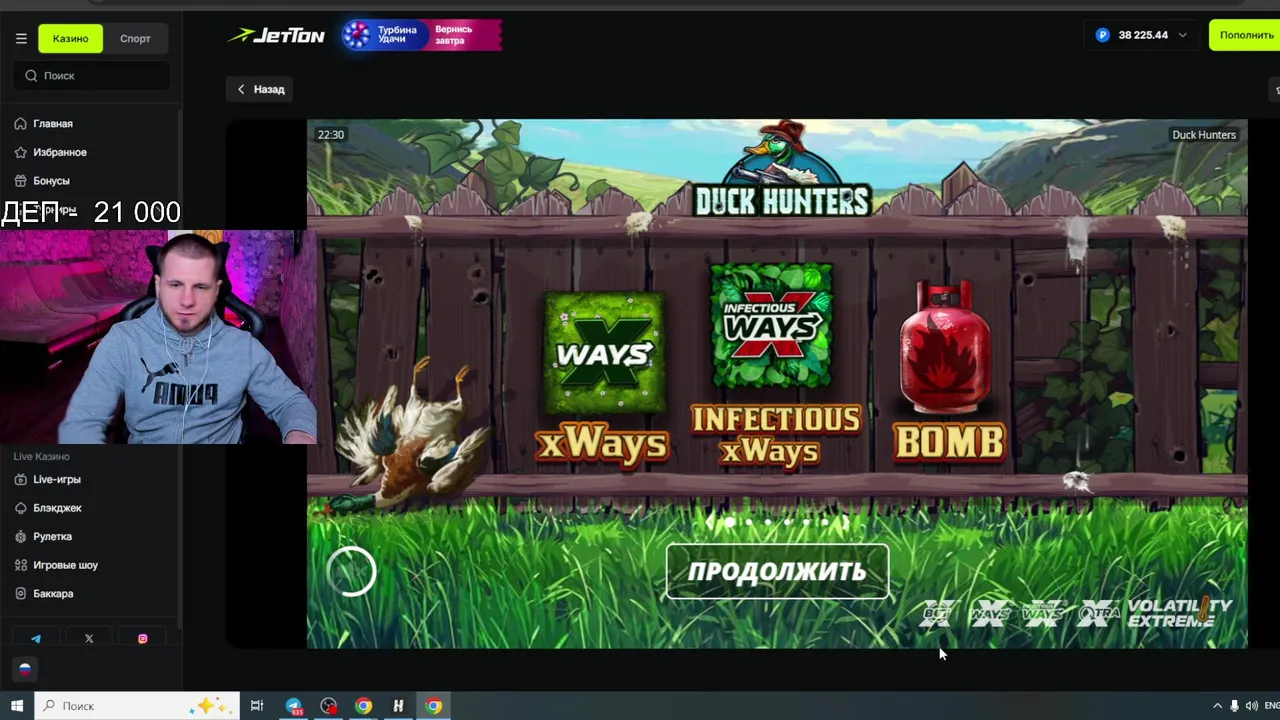Switch to the active Chrome taskbar window

[434, 706]
